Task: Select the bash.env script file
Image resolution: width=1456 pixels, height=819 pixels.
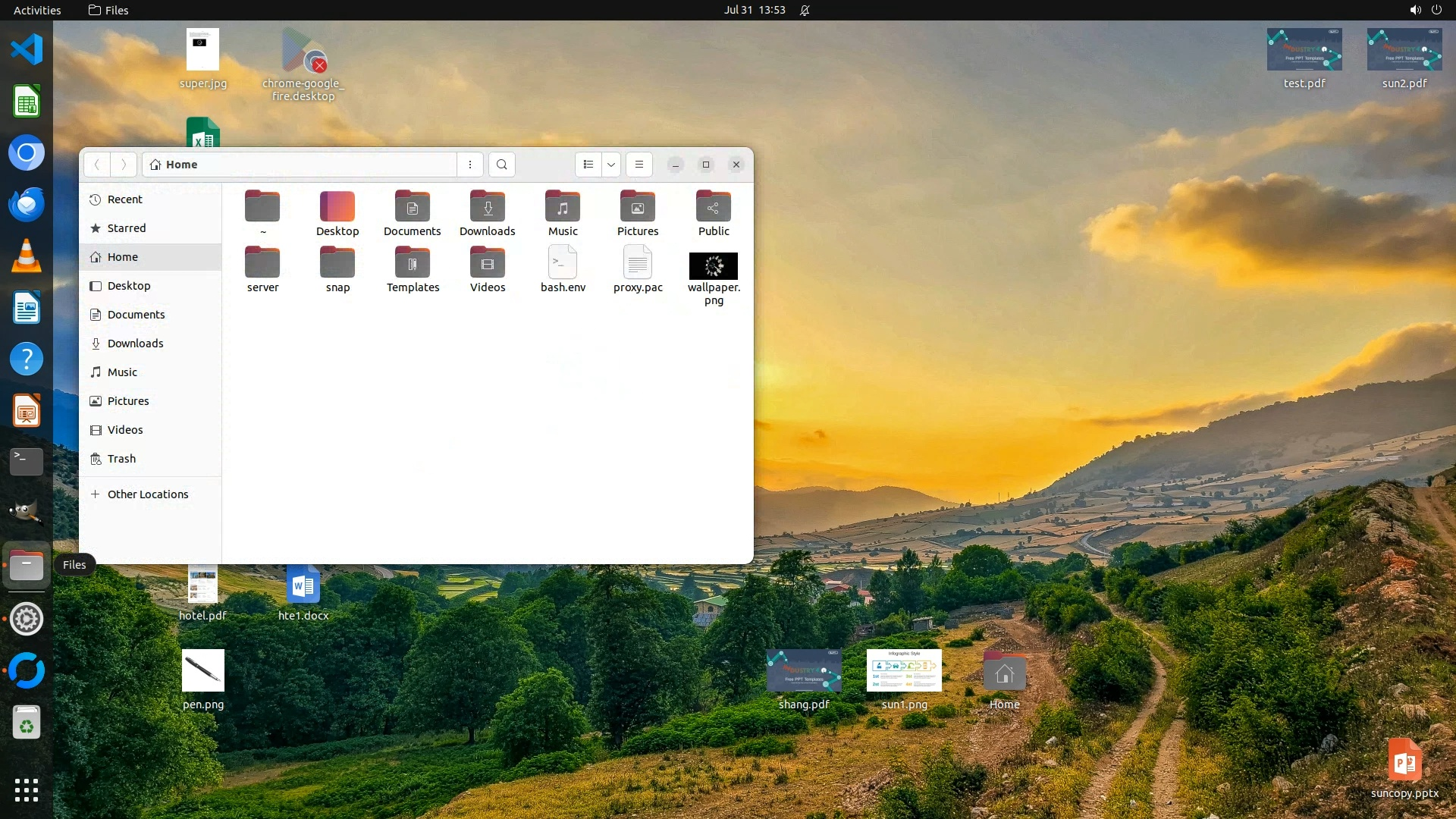Action: click(563, 264)
